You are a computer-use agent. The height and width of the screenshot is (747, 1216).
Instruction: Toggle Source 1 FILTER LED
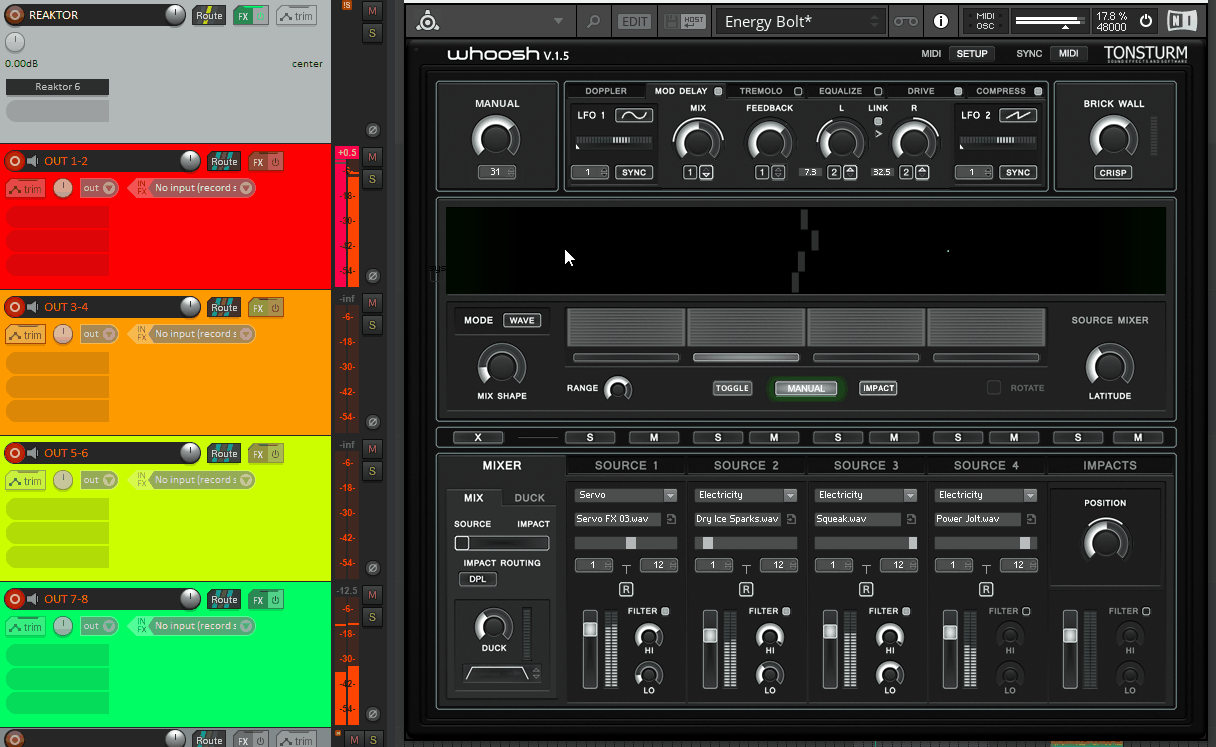(x=665, y=611)
